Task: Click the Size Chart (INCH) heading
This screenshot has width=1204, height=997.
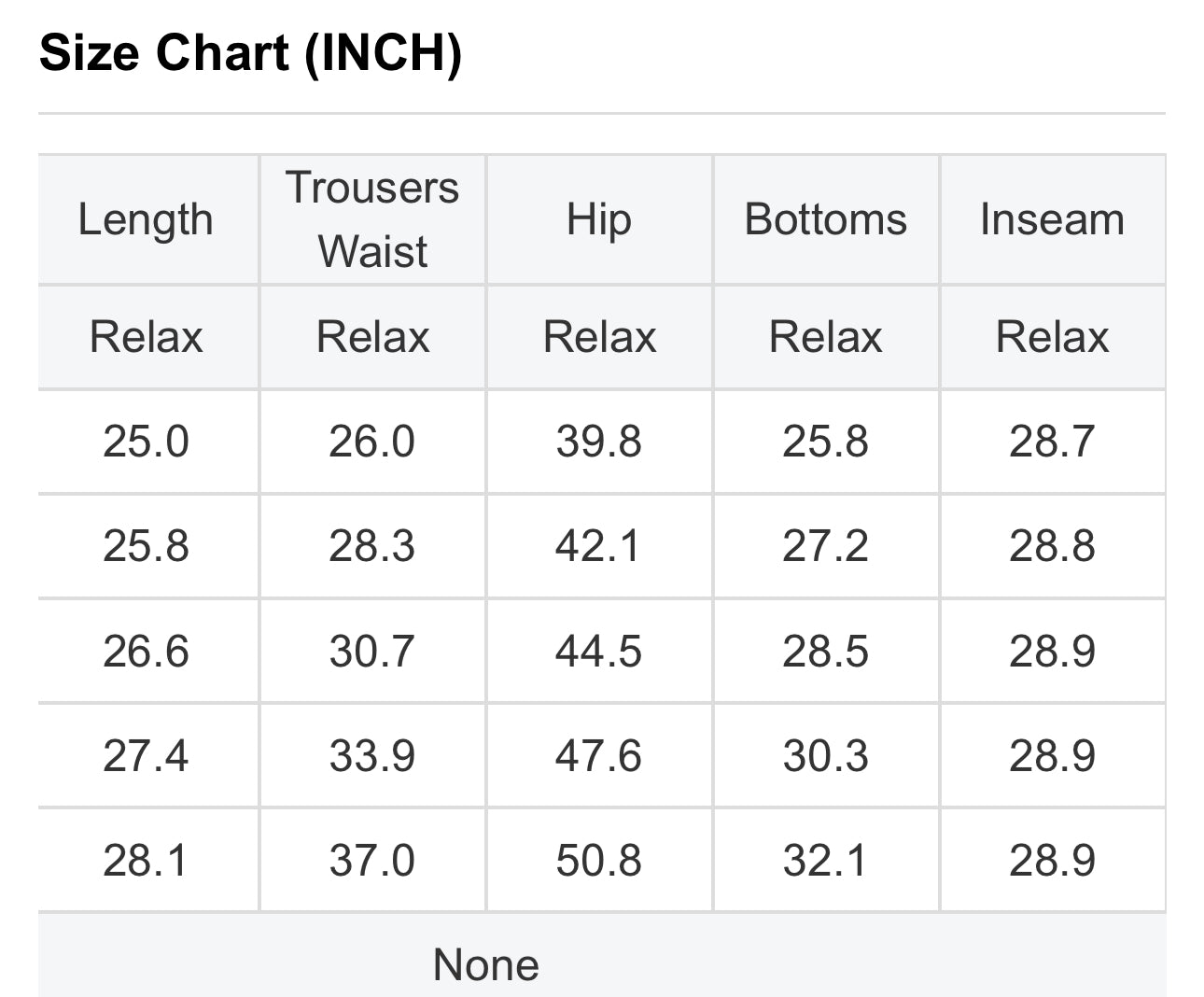Action: click(x=250, y=52)
